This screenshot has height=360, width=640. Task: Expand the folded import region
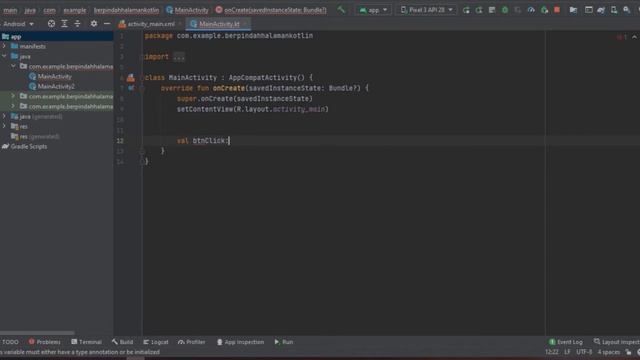(179, 57)
